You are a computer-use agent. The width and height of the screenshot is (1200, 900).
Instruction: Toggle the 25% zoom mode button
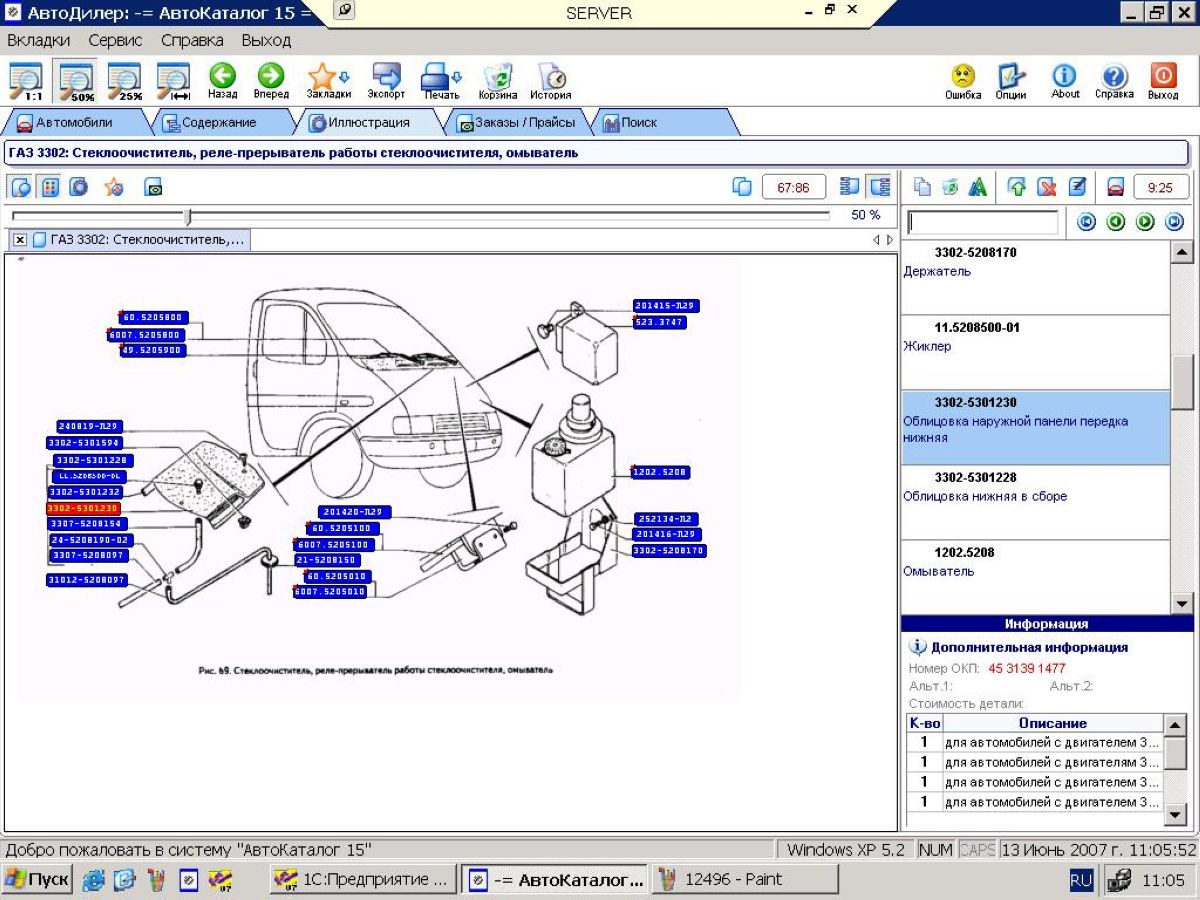(x=125, y=81)
